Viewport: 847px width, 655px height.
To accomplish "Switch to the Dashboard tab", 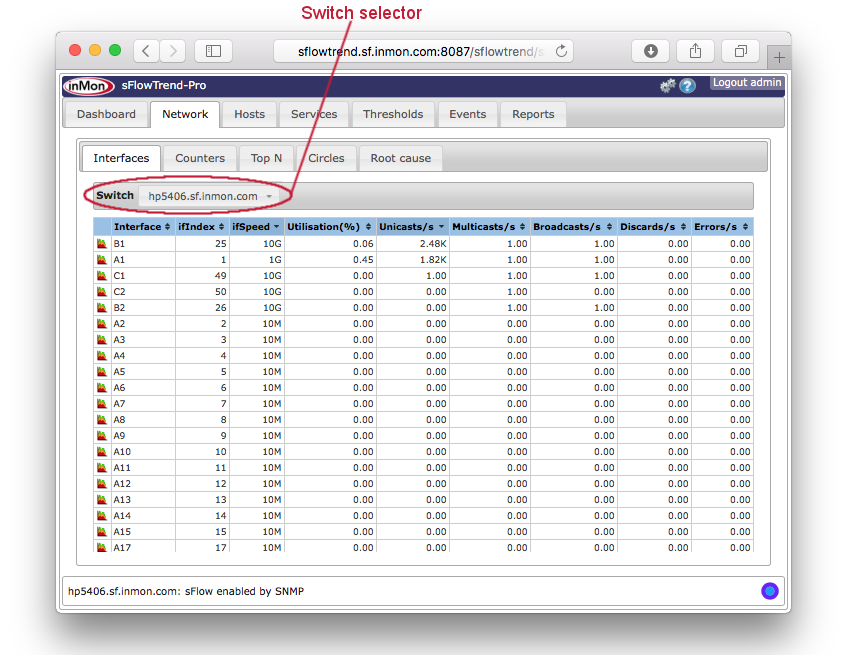I will pyautogui.click(x=106, y=114).
